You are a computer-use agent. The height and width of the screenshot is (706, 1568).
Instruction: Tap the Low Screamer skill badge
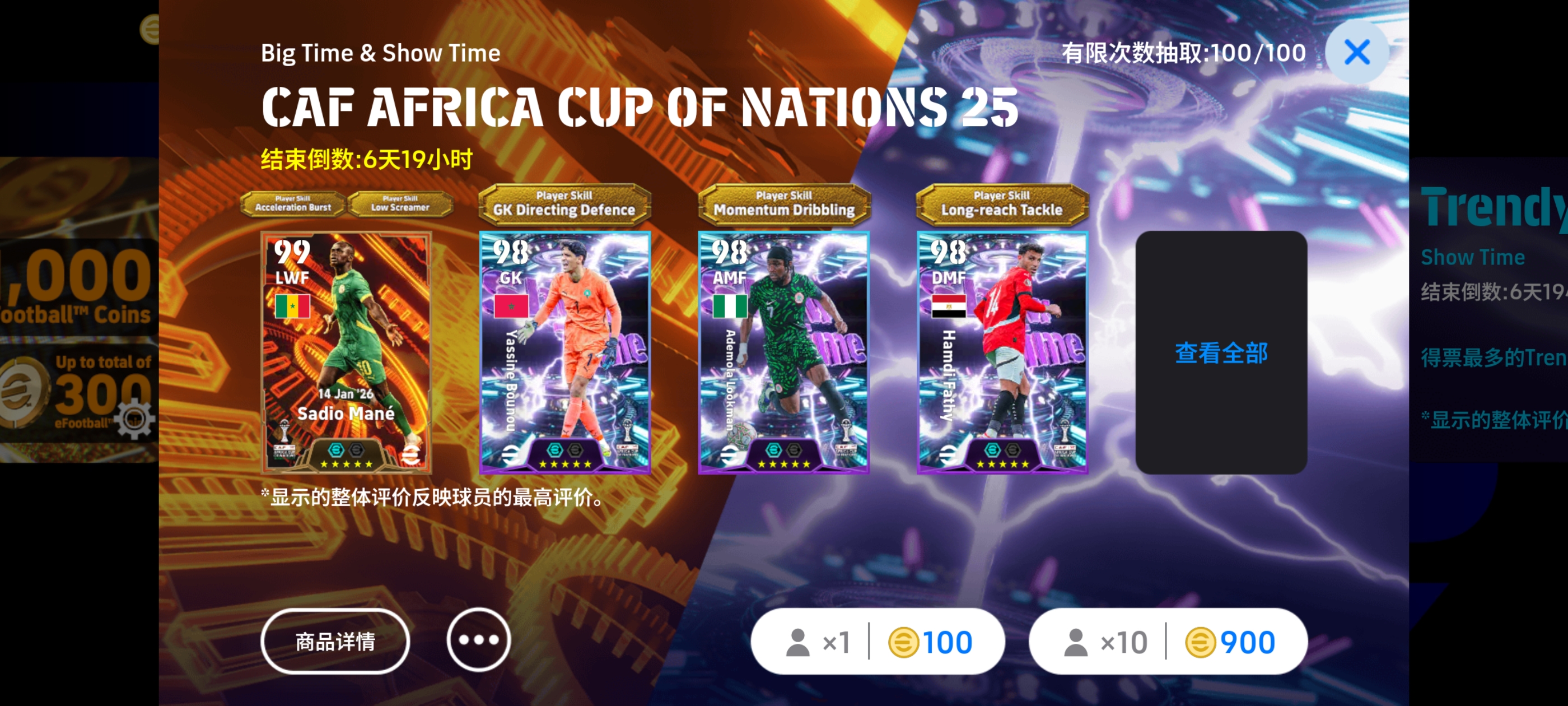pyautogui.click(x=400, y=204)
